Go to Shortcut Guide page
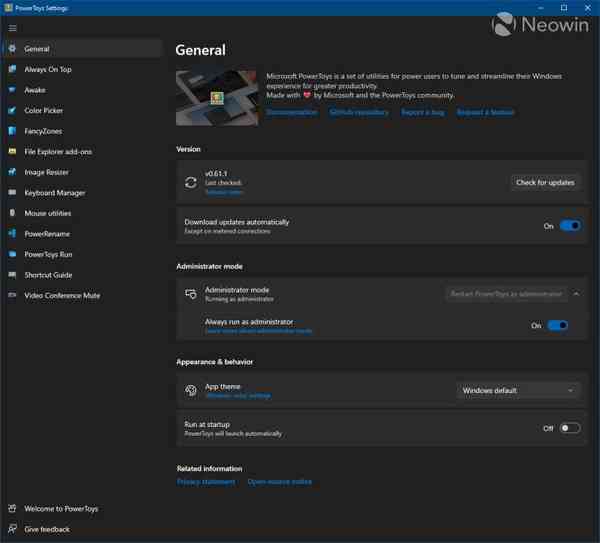 tap(48, 275)
